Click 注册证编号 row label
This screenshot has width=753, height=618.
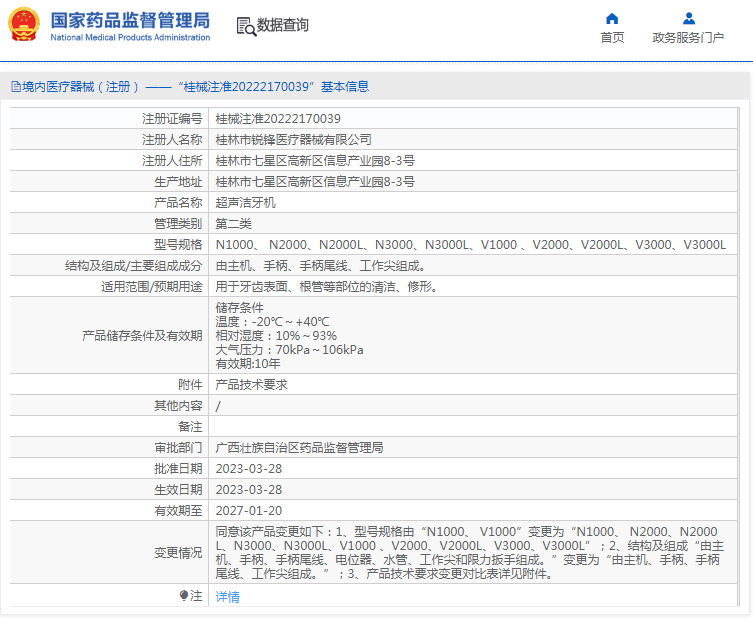pyautogui.click(x=172, y=119)
